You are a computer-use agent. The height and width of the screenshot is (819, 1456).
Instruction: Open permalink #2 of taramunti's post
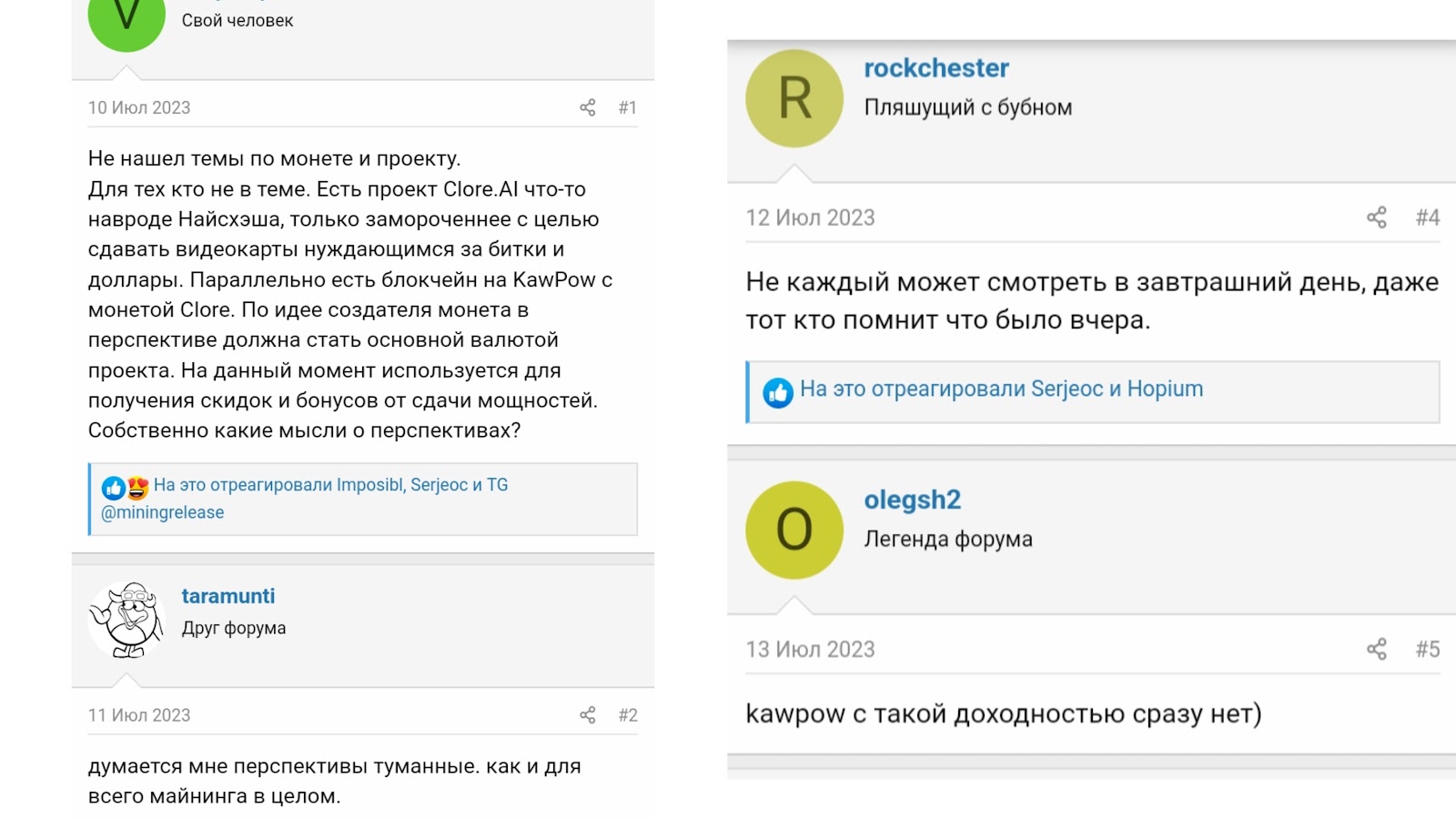627,715
